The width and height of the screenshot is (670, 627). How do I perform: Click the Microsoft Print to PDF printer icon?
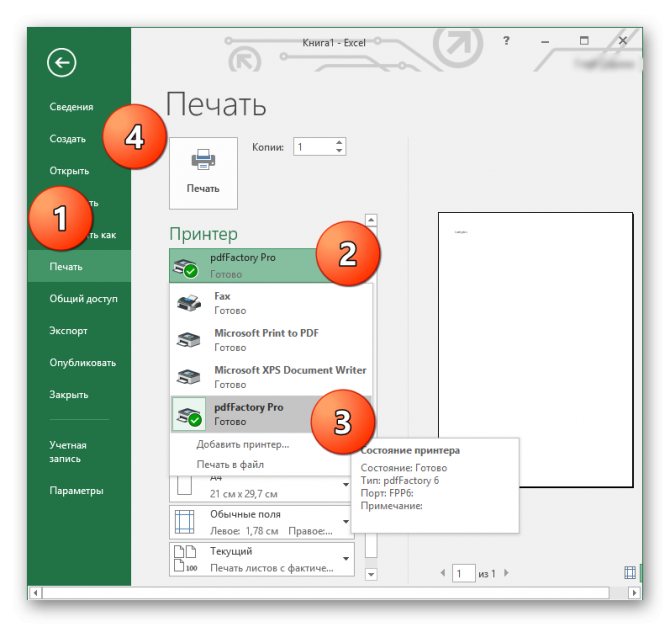point(188,340)
